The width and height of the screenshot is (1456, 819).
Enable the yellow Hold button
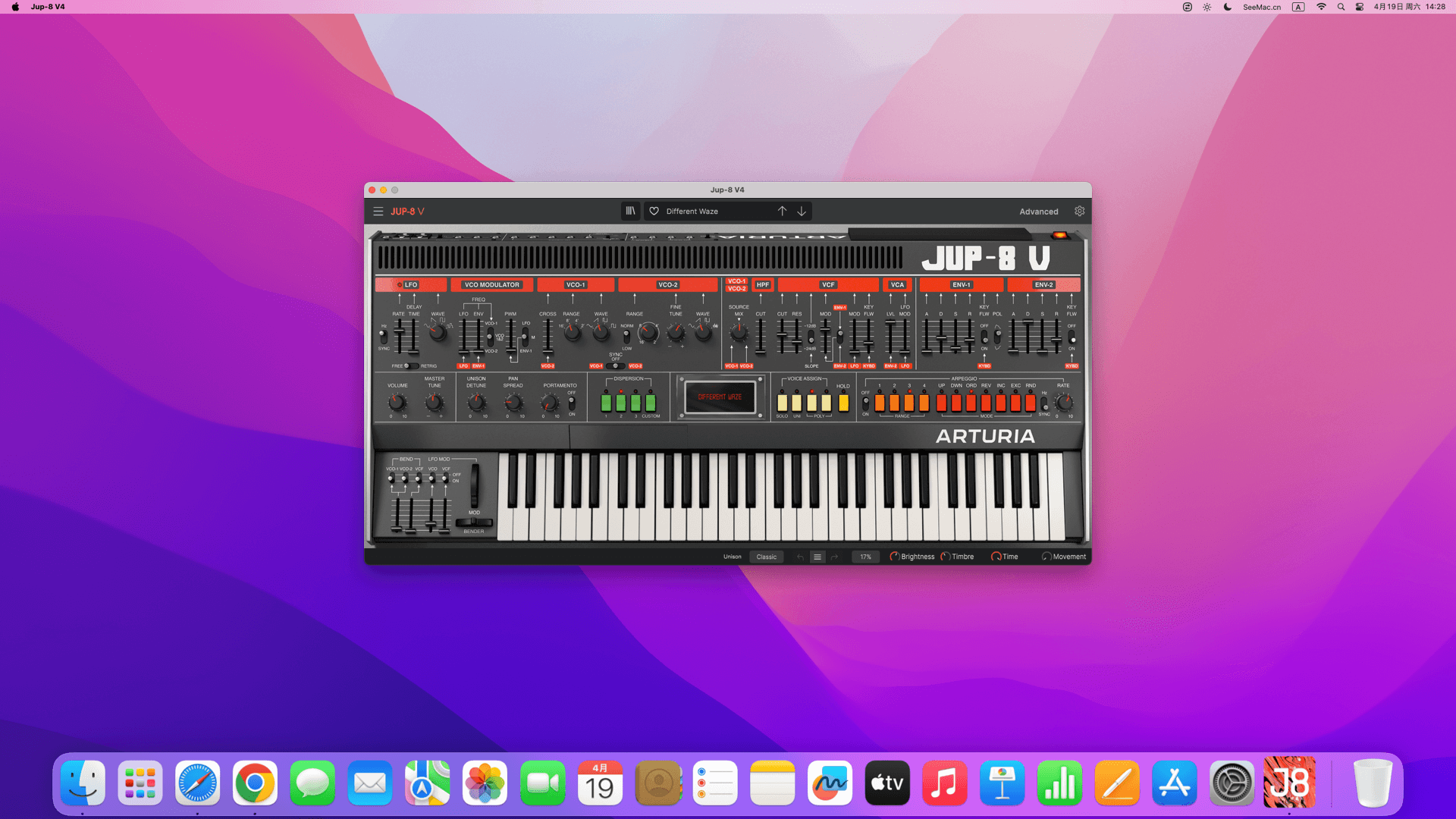(x=843, y=403)
